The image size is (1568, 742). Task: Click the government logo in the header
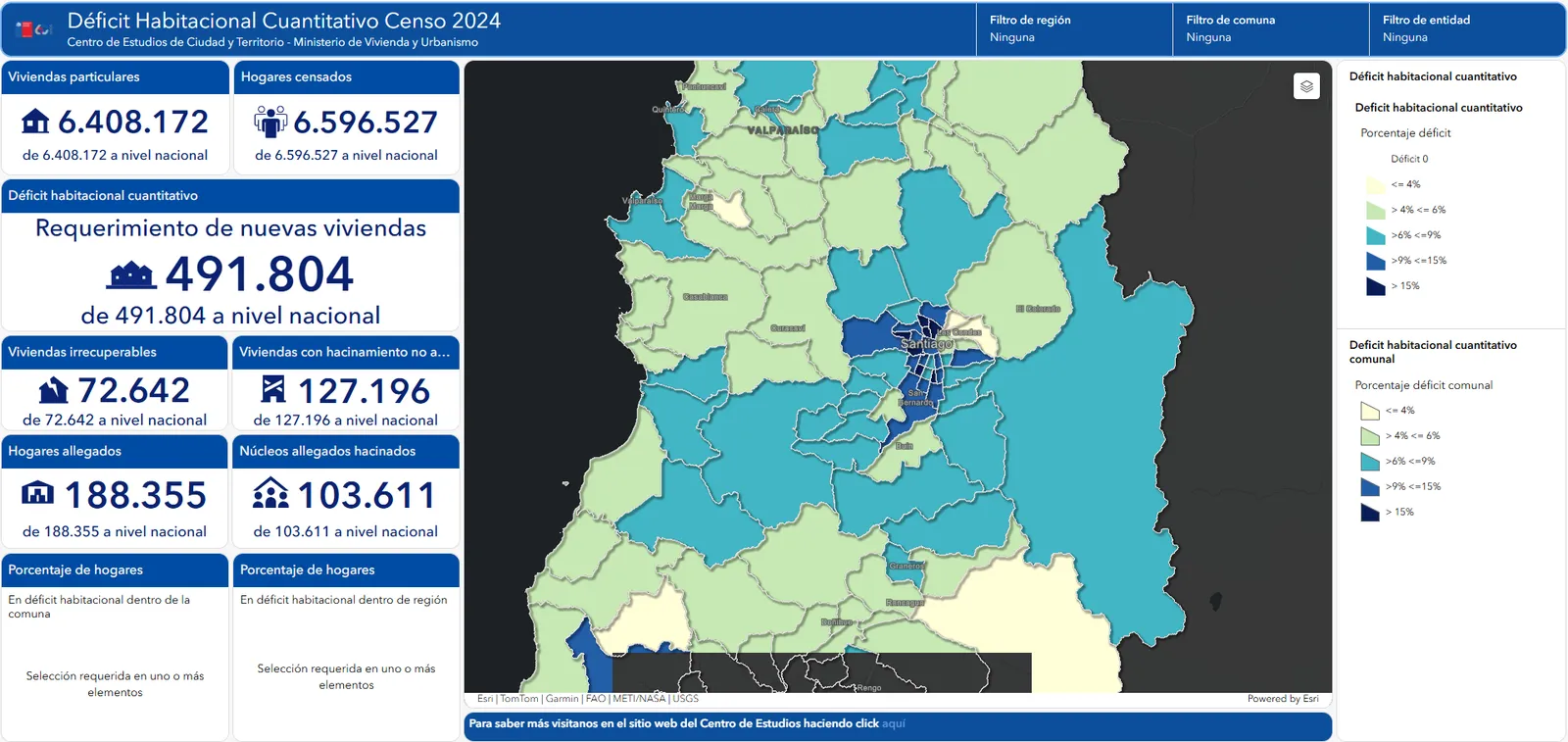pos(34,29)
